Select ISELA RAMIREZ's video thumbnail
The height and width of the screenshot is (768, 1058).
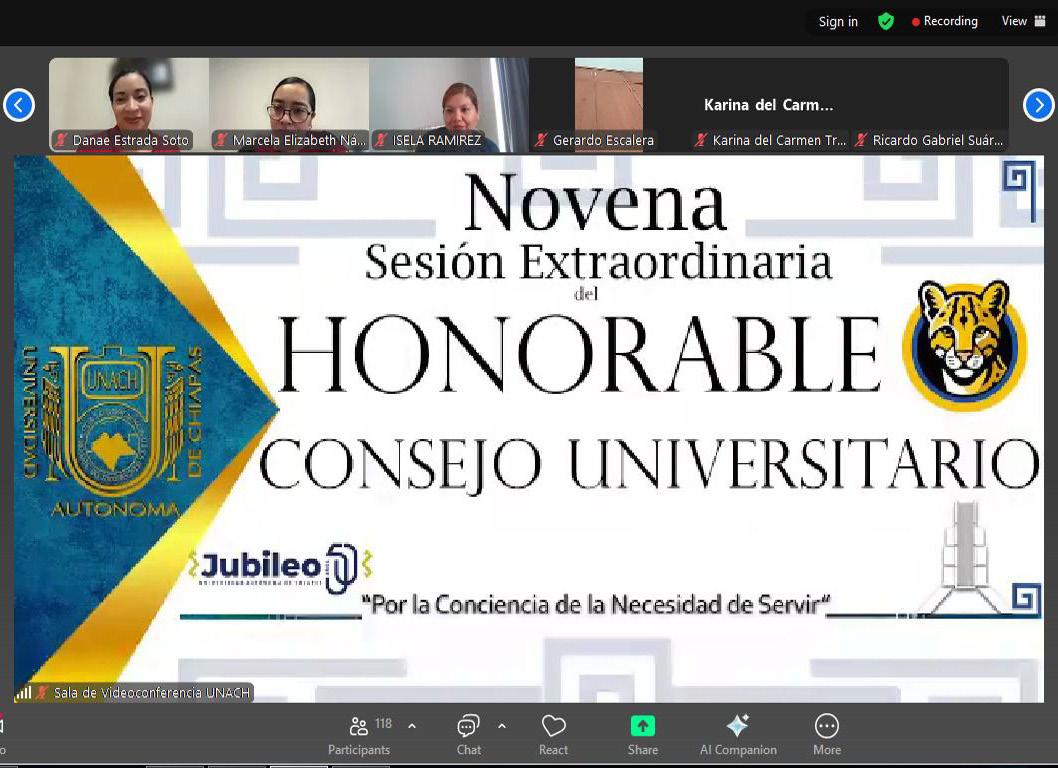tap(449, 105)
